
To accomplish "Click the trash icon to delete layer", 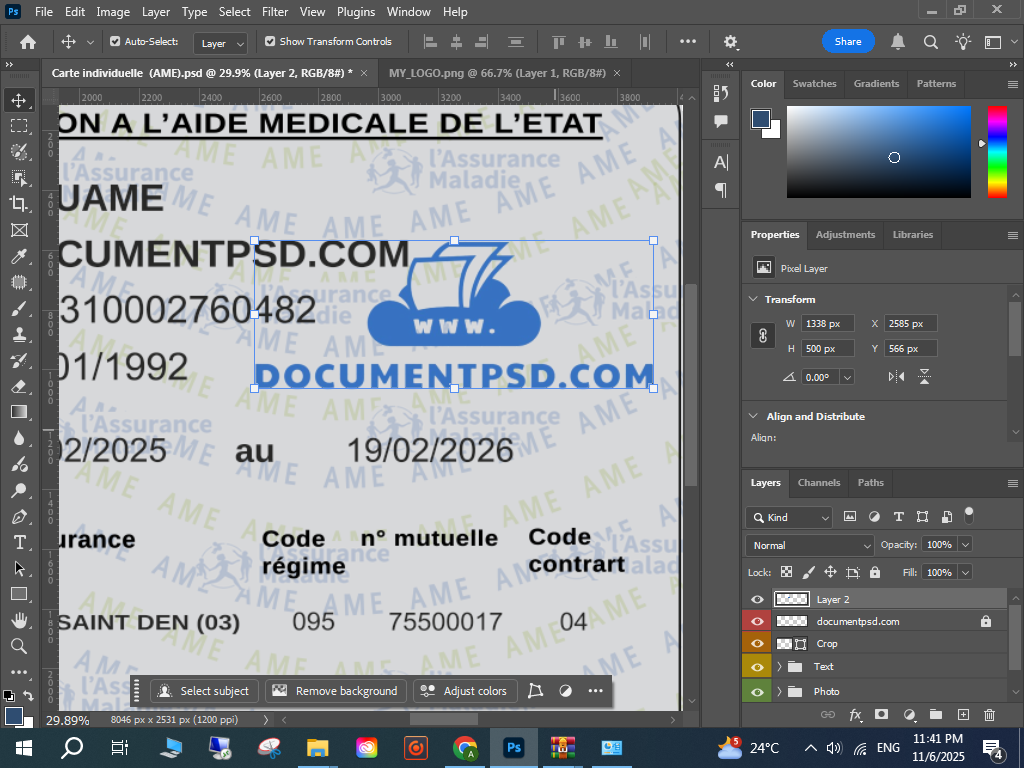I will pos(989,715).
